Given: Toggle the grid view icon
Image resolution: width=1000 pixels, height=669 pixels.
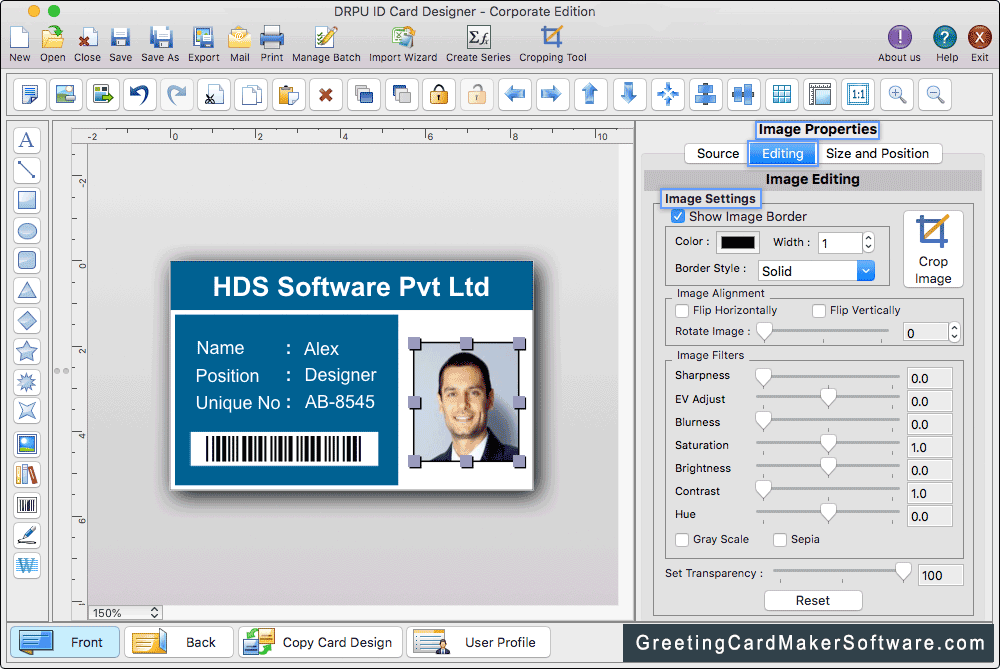Looking at the screenshot, I should click(782, 94).
